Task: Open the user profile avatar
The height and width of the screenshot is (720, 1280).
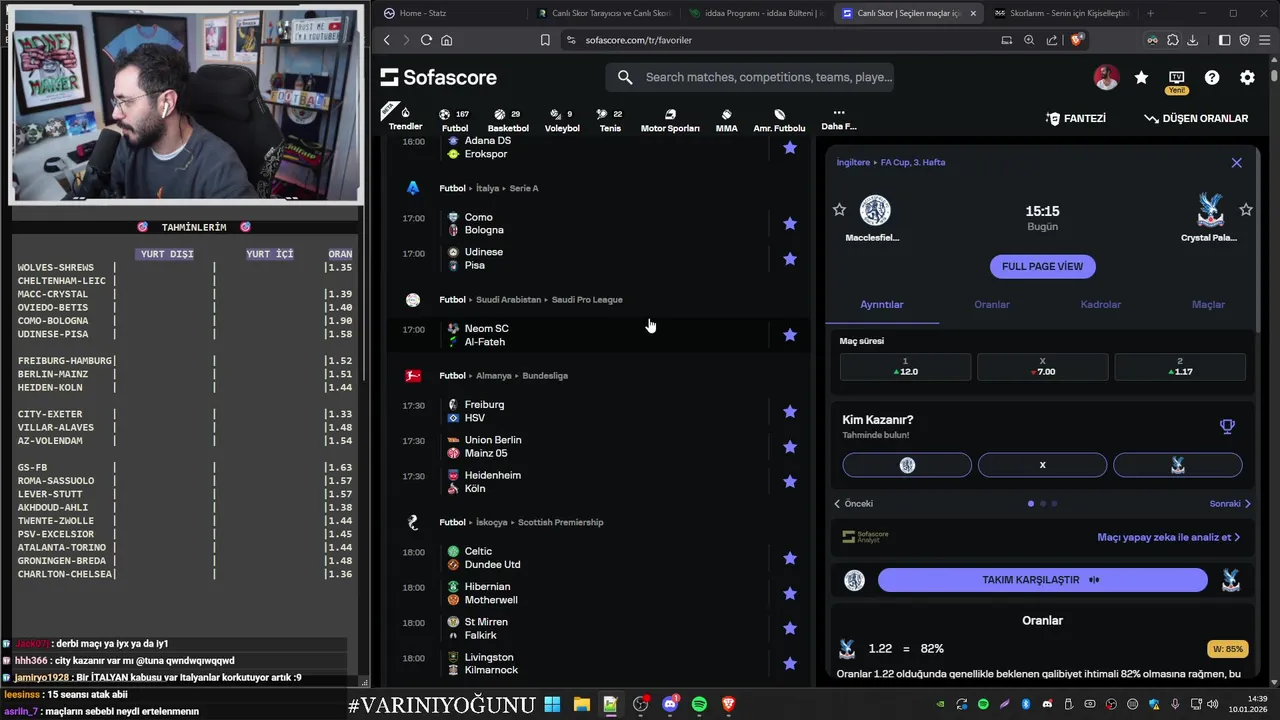Action: click(1106, 77)
